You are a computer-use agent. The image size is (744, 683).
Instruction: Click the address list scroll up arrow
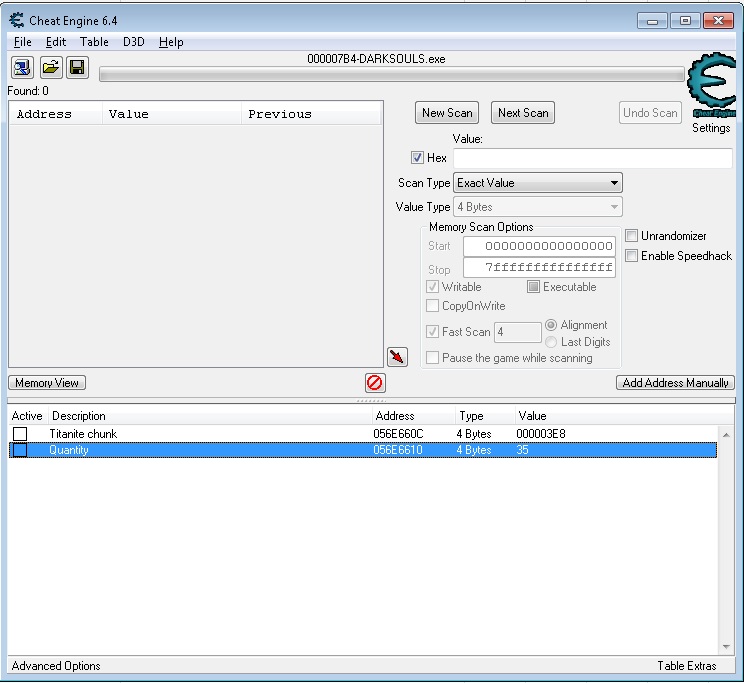click(x=726, y=435)
